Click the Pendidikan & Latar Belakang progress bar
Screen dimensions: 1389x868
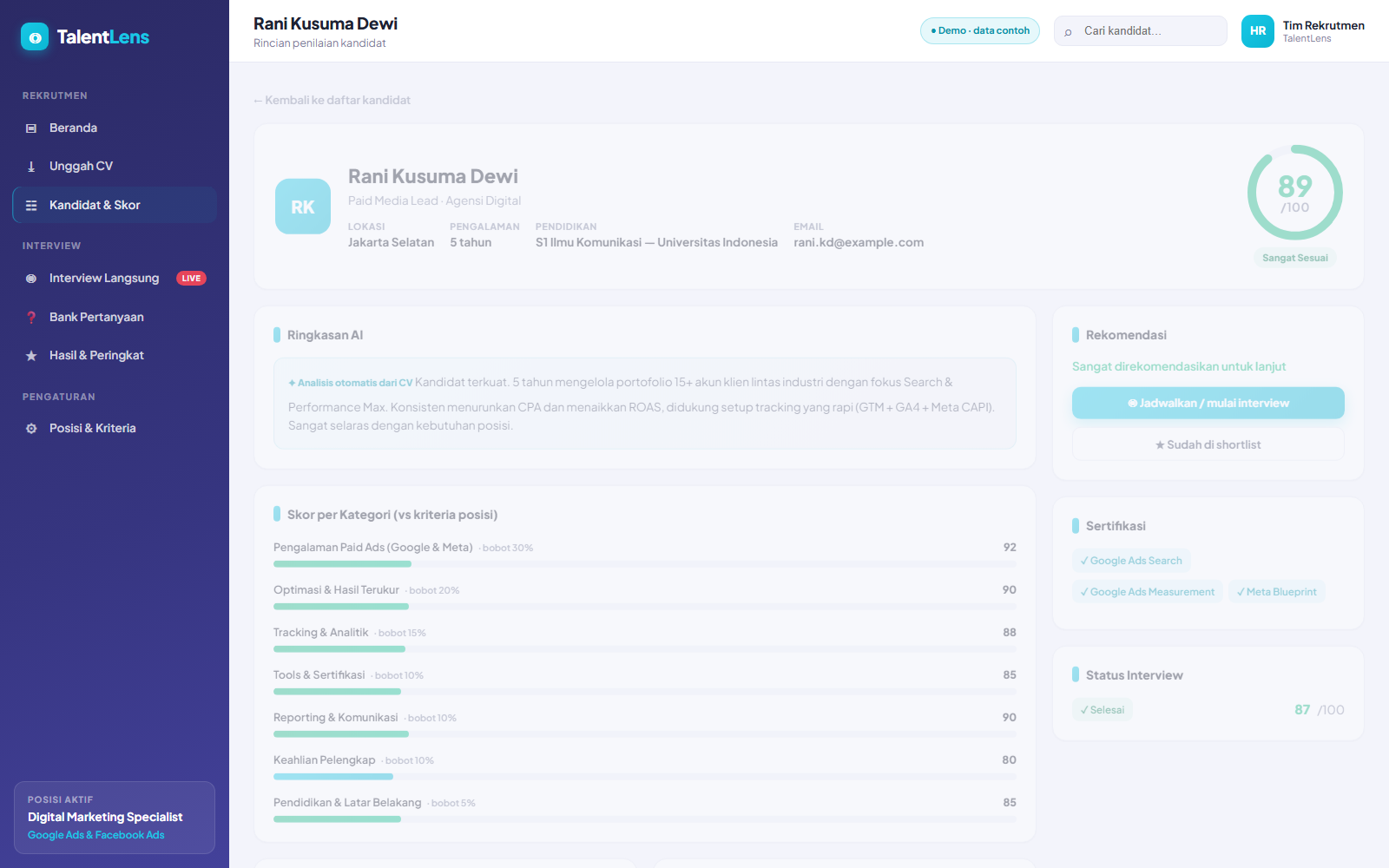645,819
